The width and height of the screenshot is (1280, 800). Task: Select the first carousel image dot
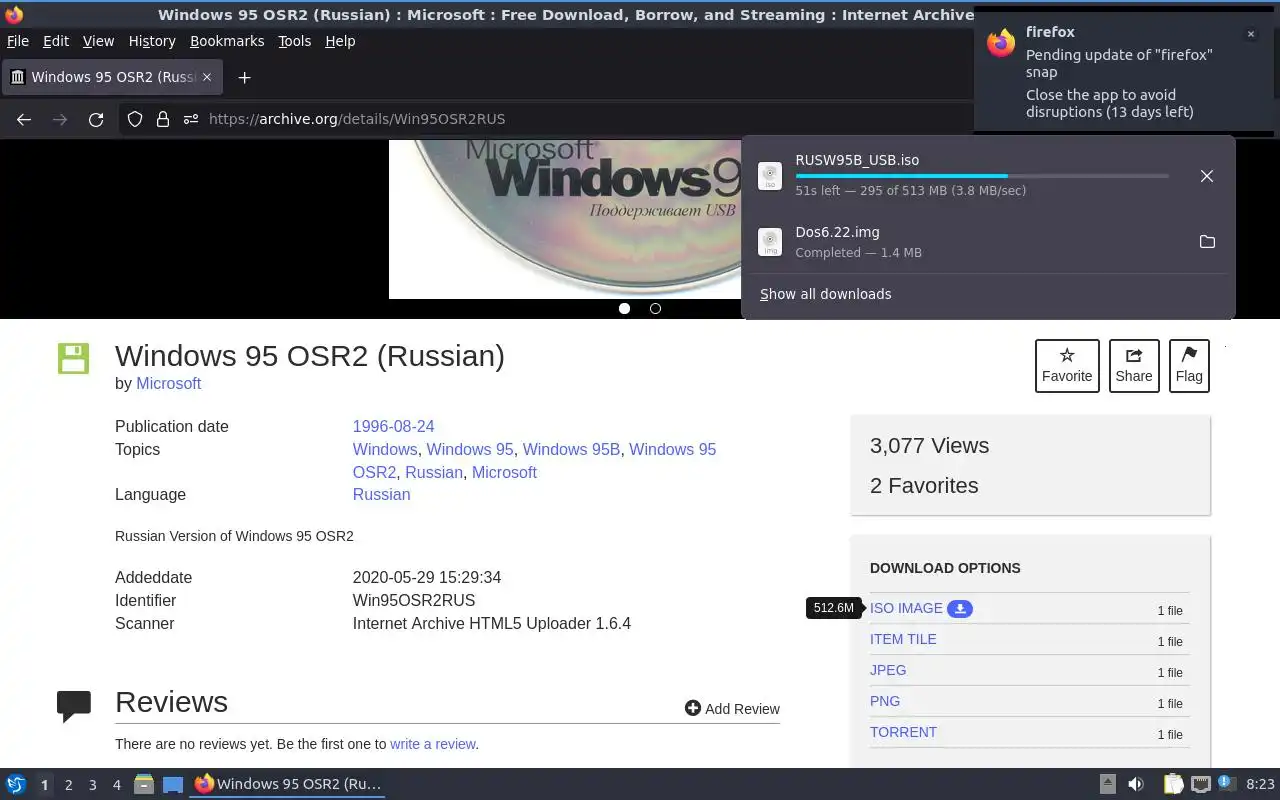click(625, 308)
